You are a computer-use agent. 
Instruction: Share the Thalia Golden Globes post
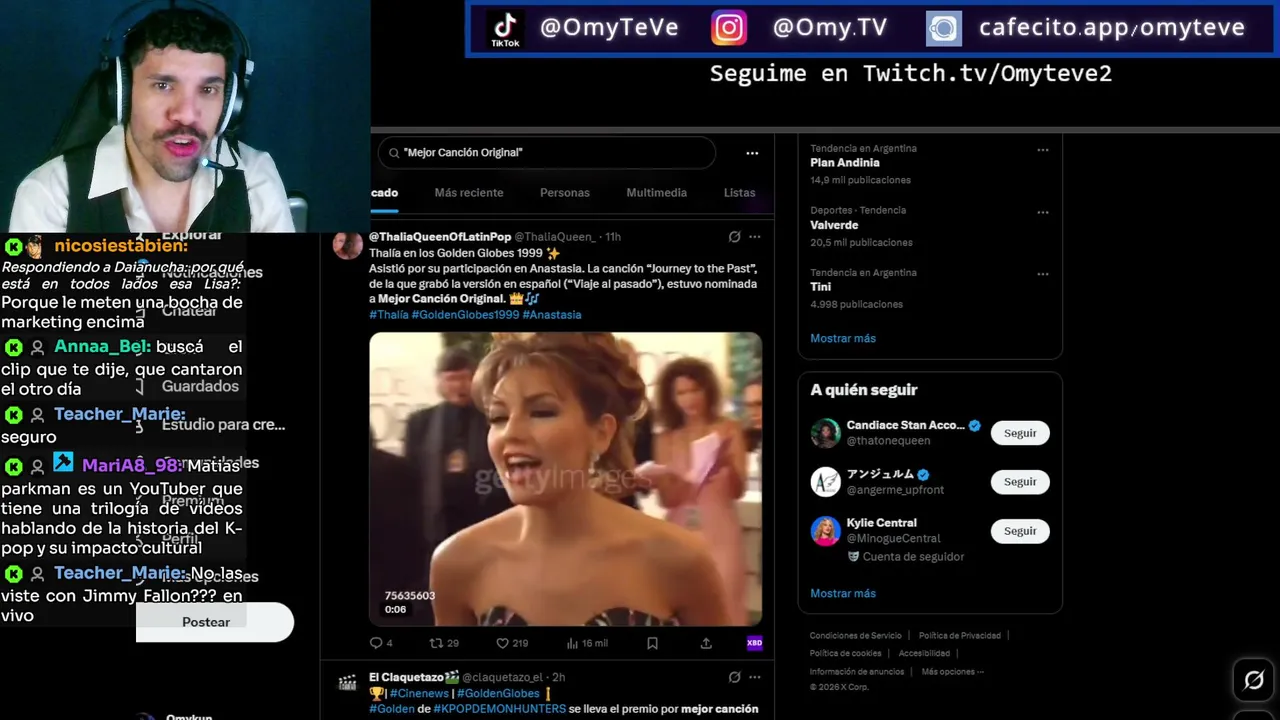point(706,643)
